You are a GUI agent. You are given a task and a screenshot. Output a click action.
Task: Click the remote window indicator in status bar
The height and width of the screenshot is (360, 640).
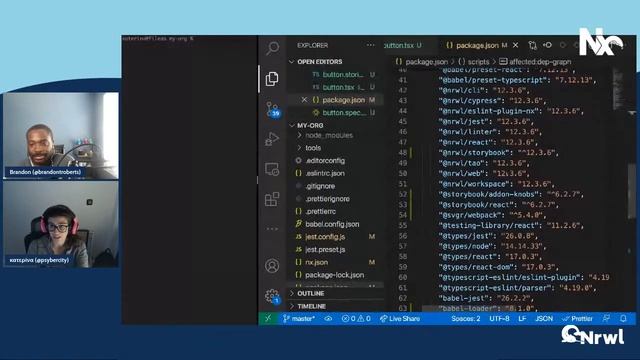coord(268,318)
